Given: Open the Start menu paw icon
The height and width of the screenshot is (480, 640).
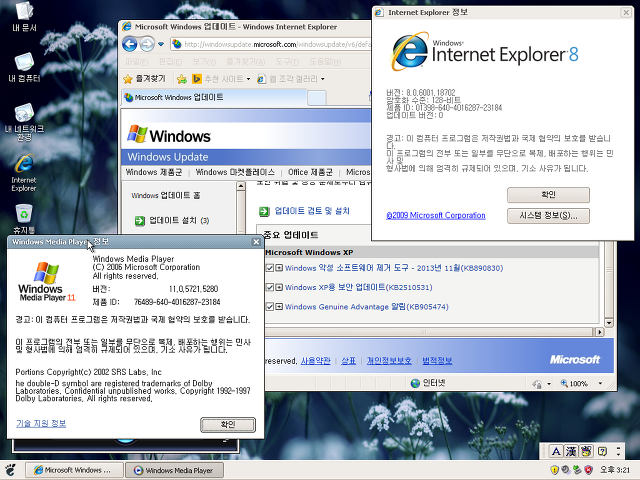Looking at the screenshot, I should (x=11, y=470).
